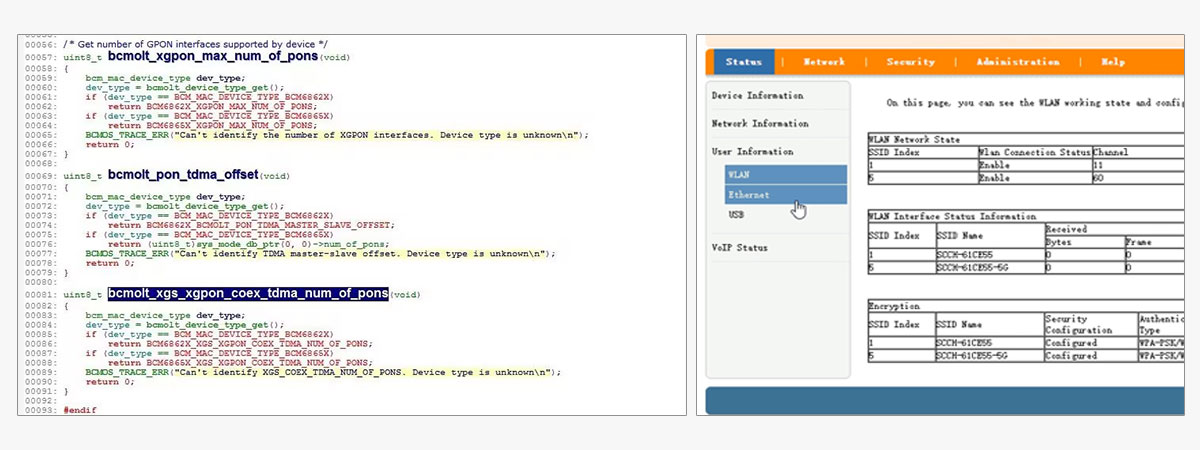Click the bcmolt_xgpon_max_num_of_pons function name
Image resolution: width=1200 pixels, height=450 pixels.
213,57
